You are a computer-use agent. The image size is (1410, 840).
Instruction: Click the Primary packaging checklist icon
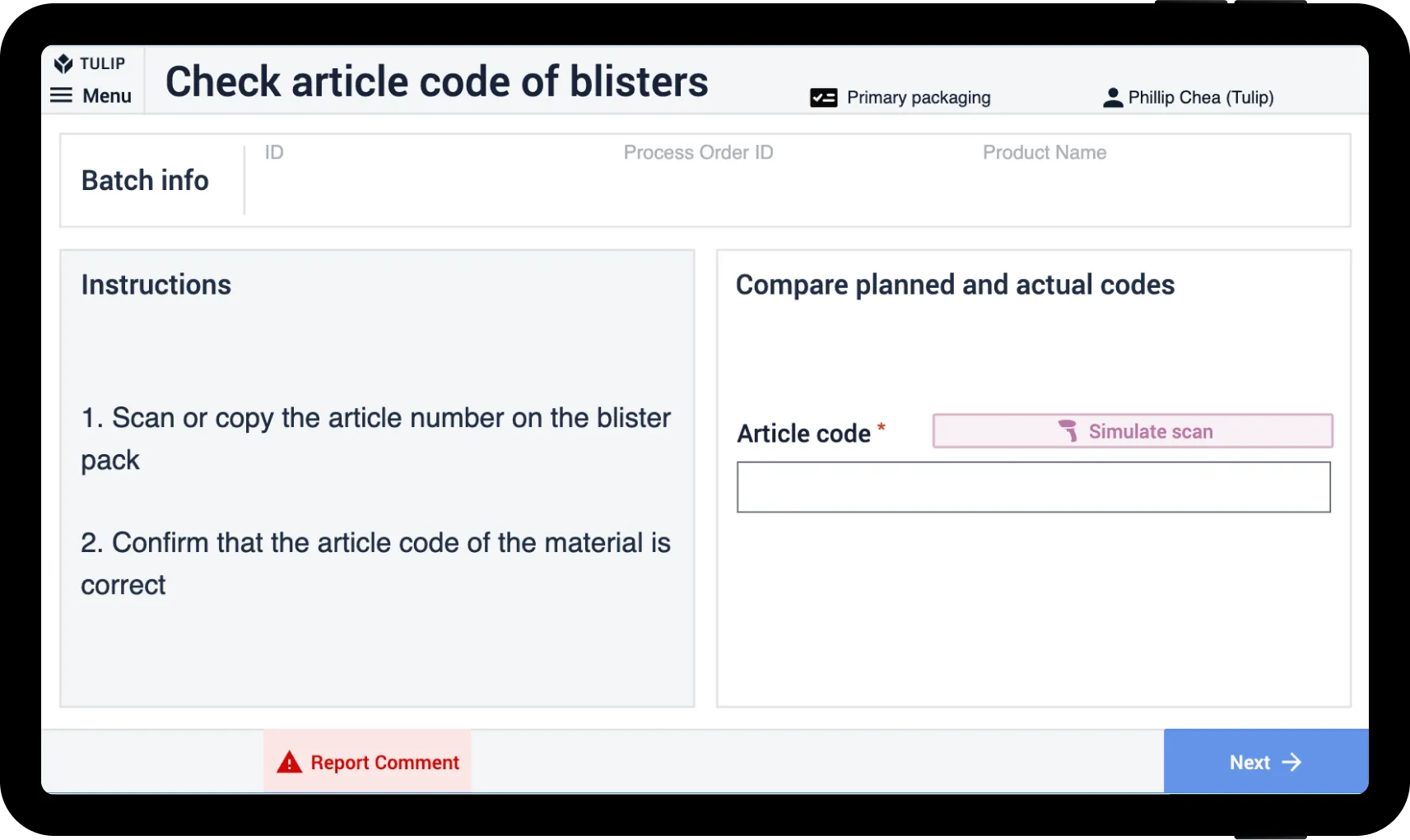point(823,98)
